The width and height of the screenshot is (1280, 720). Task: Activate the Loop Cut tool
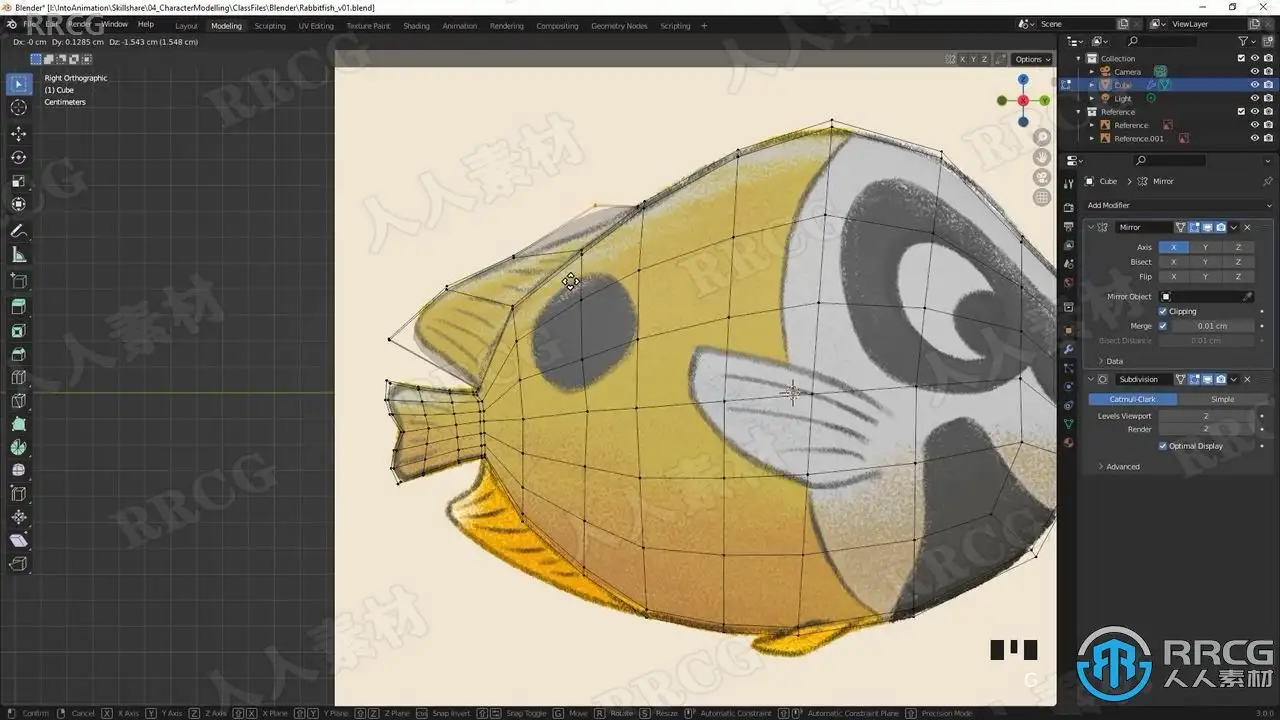tap(19, 378)
